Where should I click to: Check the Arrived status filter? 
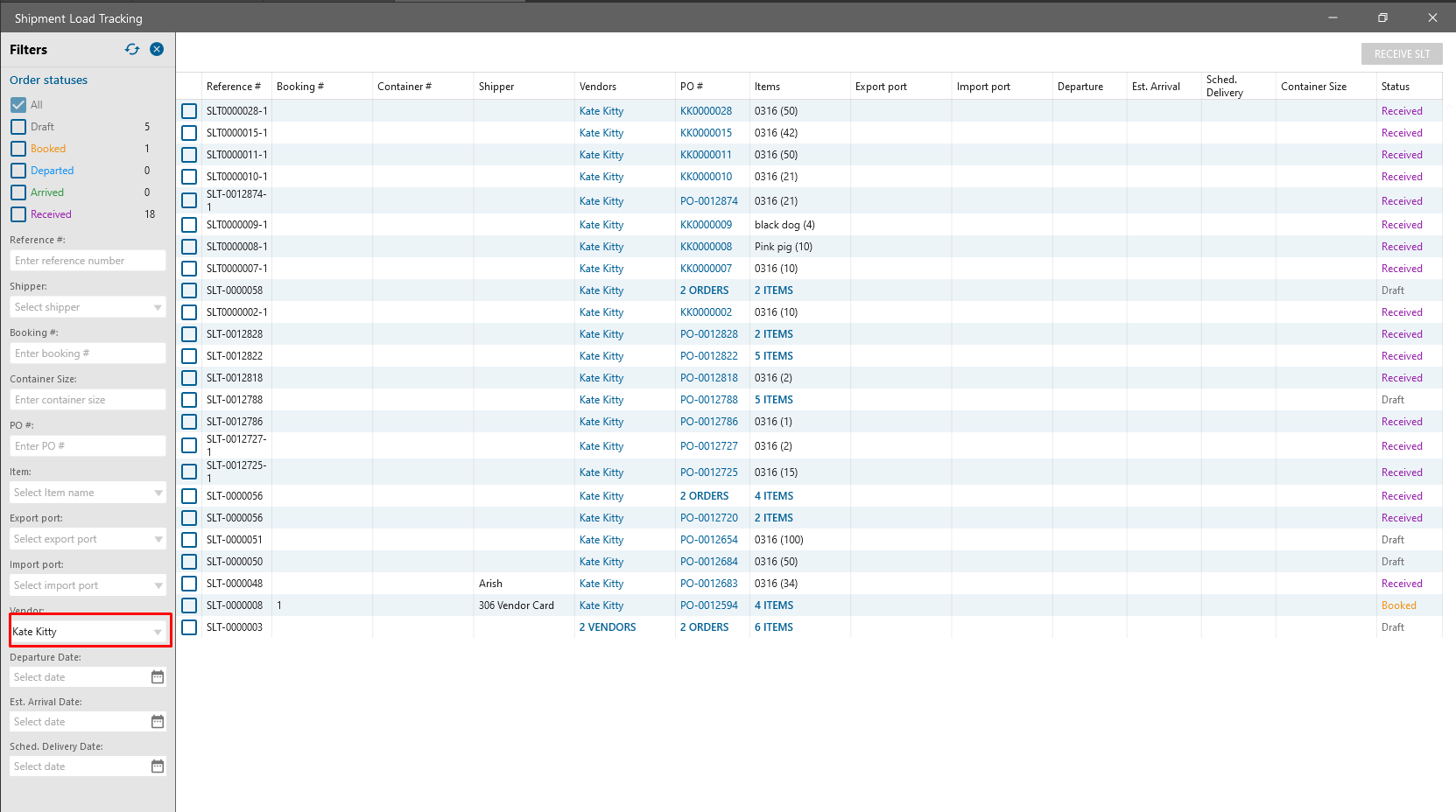coord(18,192)
